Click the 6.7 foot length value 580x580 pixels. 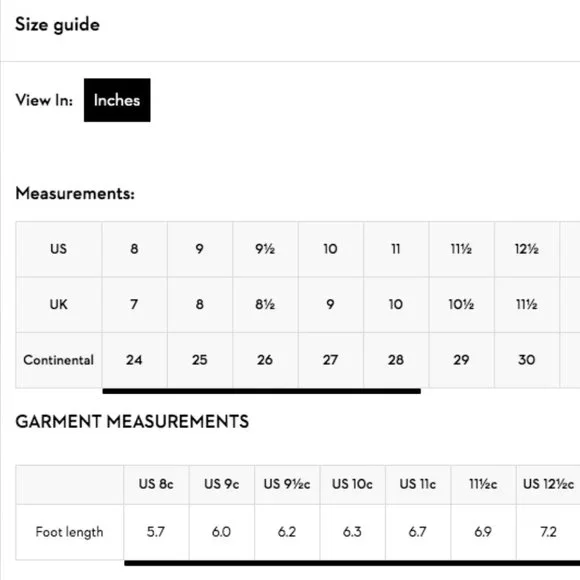(x=418, y=532)
